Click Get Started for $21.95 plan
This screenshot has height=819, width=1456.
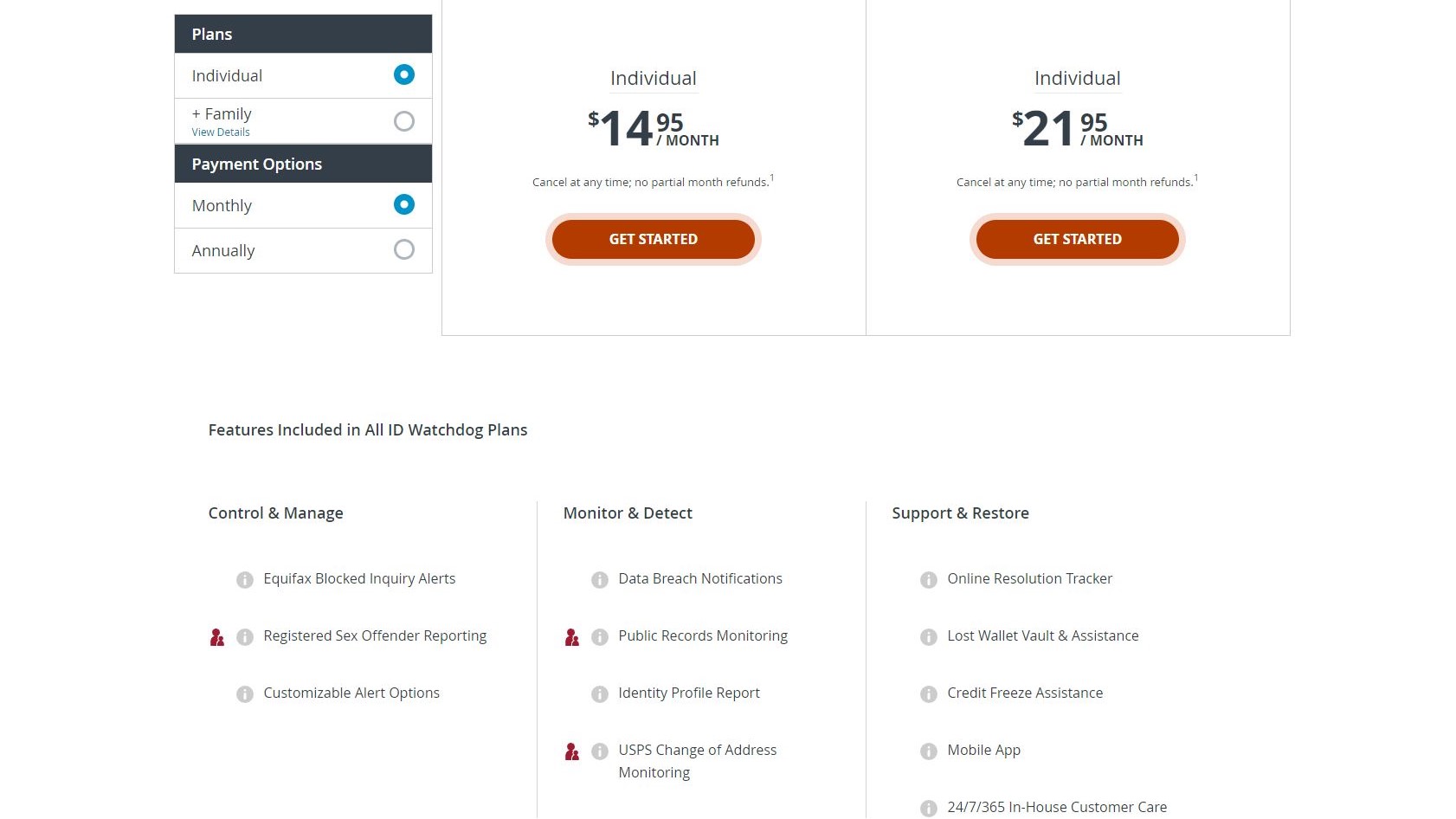[x=1078, y=239]
